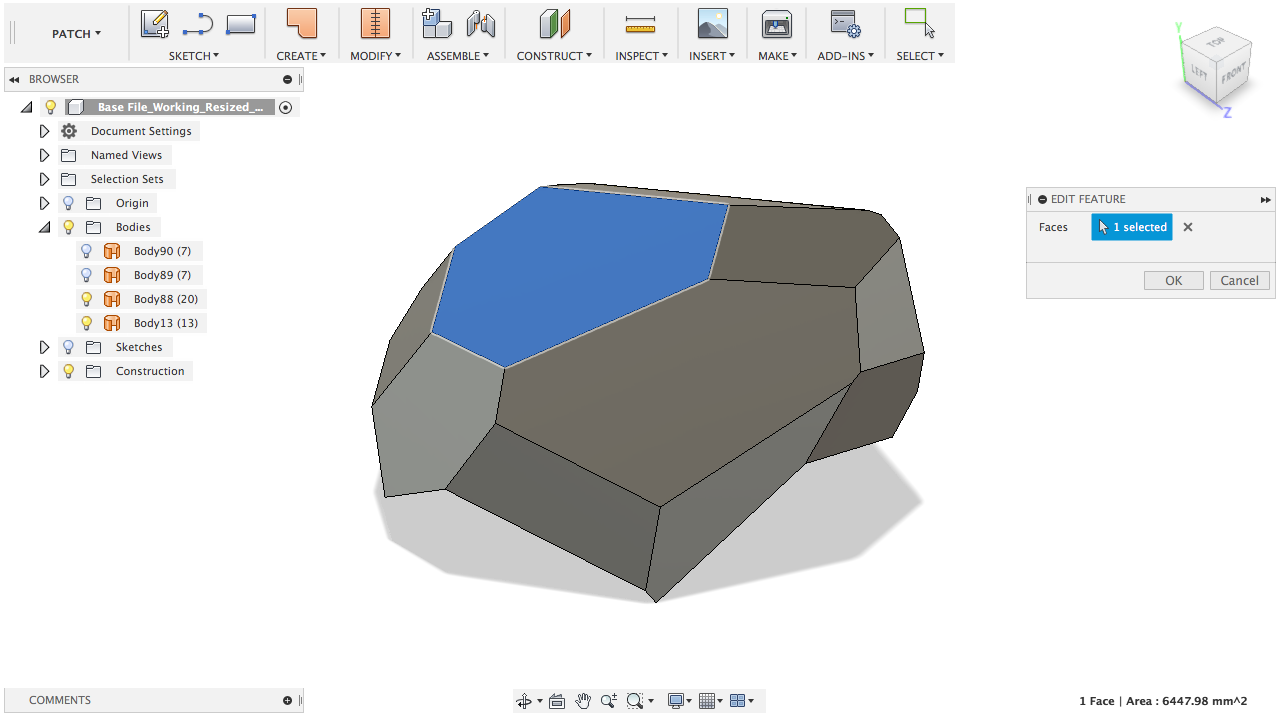Collapse the root Base File component node
Image resolution: width=1280 pixels, height=713 pixels.
point(26,107)
